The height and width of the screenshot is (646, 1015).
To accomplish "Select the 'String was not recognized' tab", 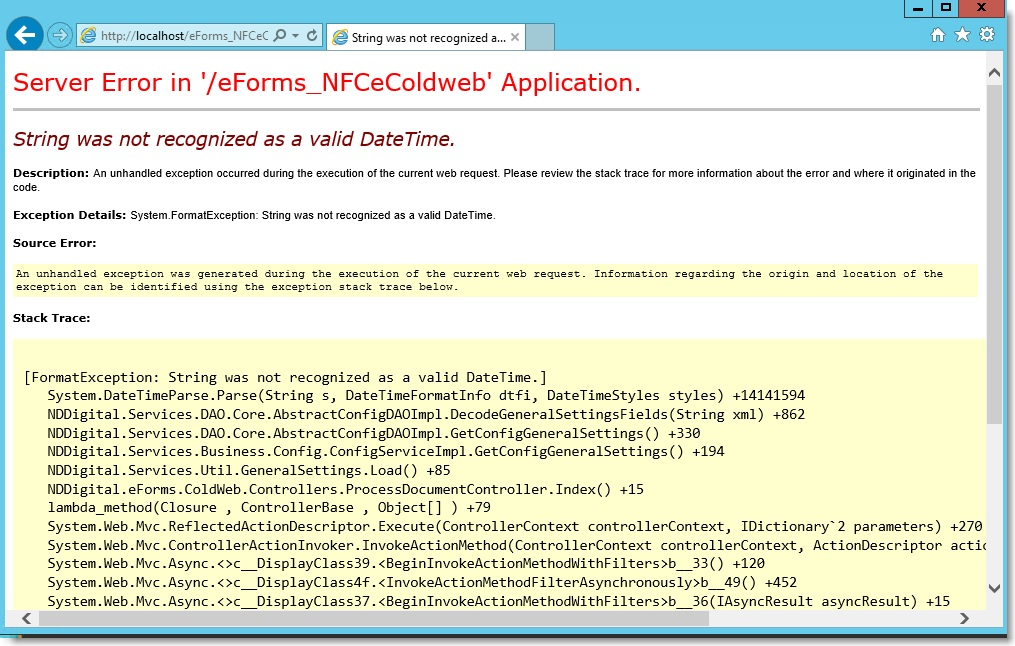I will [420, 38].
